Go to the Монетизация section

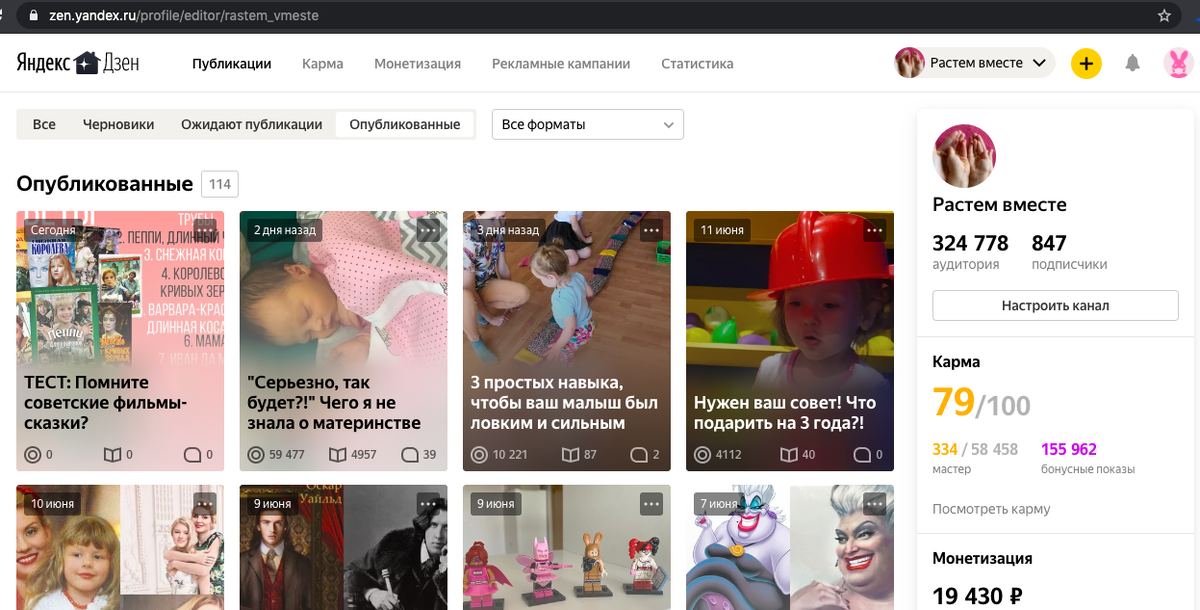pyautogui.click(x=417, y=63)
